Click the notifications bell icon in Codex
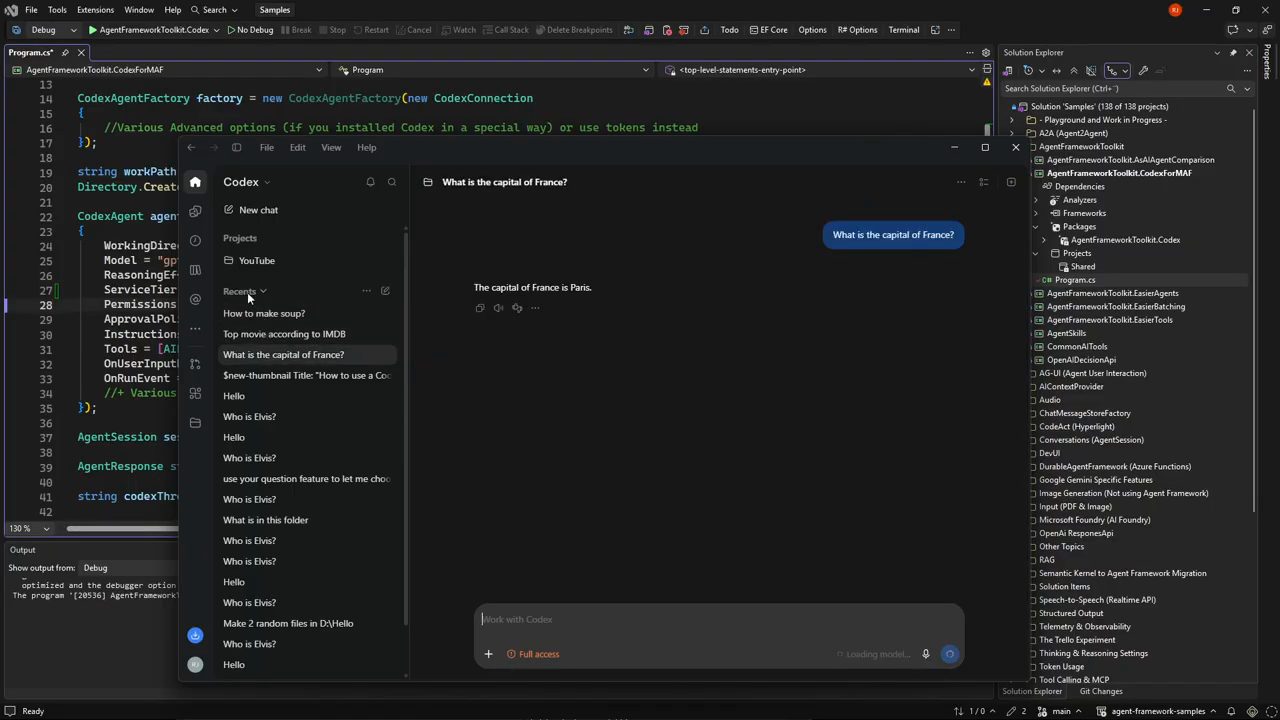The image size is (1280, 720). pyautogui.click(x=370, y=182)
